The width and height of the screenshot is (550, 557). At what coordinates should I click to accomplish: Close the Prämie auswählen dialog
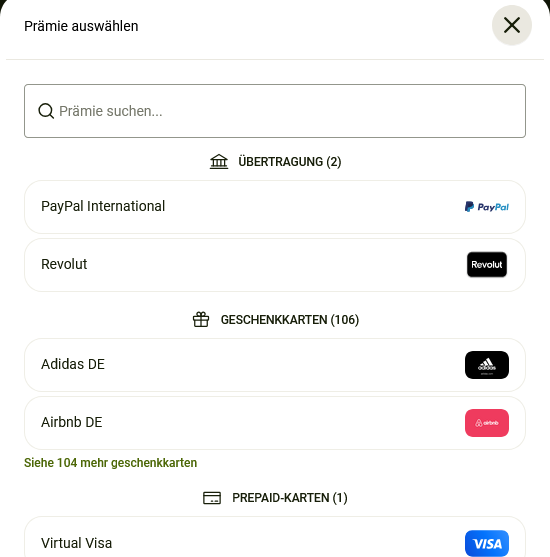(512, 25)
